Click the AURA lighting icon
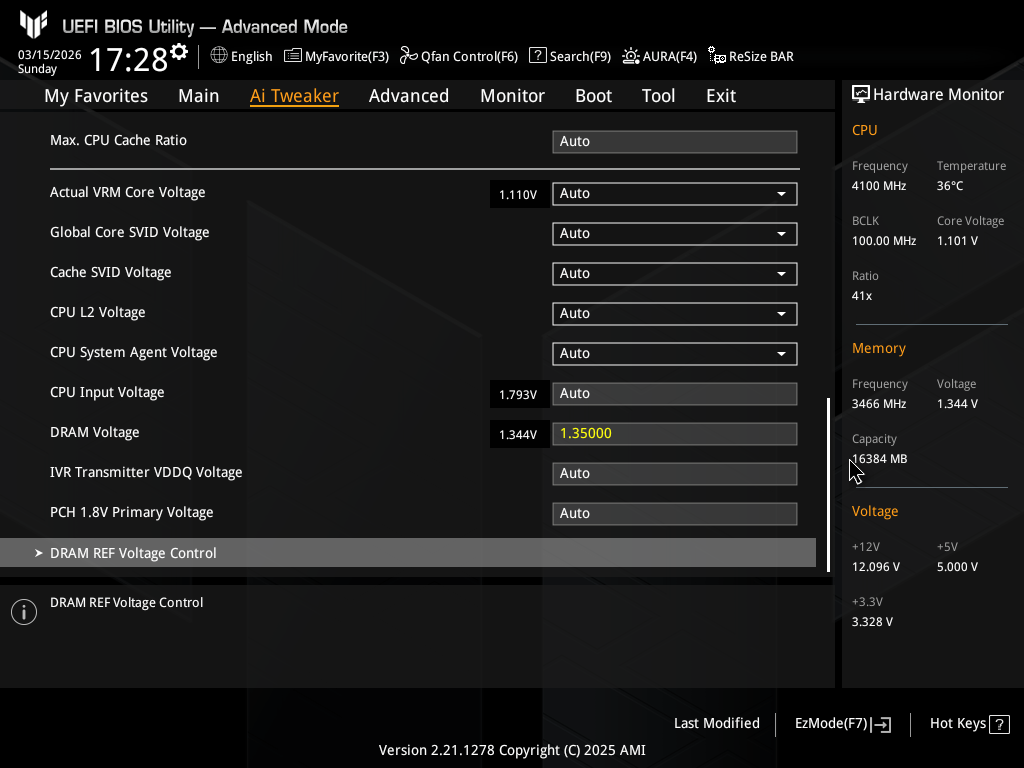This screenshot has height=768, width=1024. (631, 56)
